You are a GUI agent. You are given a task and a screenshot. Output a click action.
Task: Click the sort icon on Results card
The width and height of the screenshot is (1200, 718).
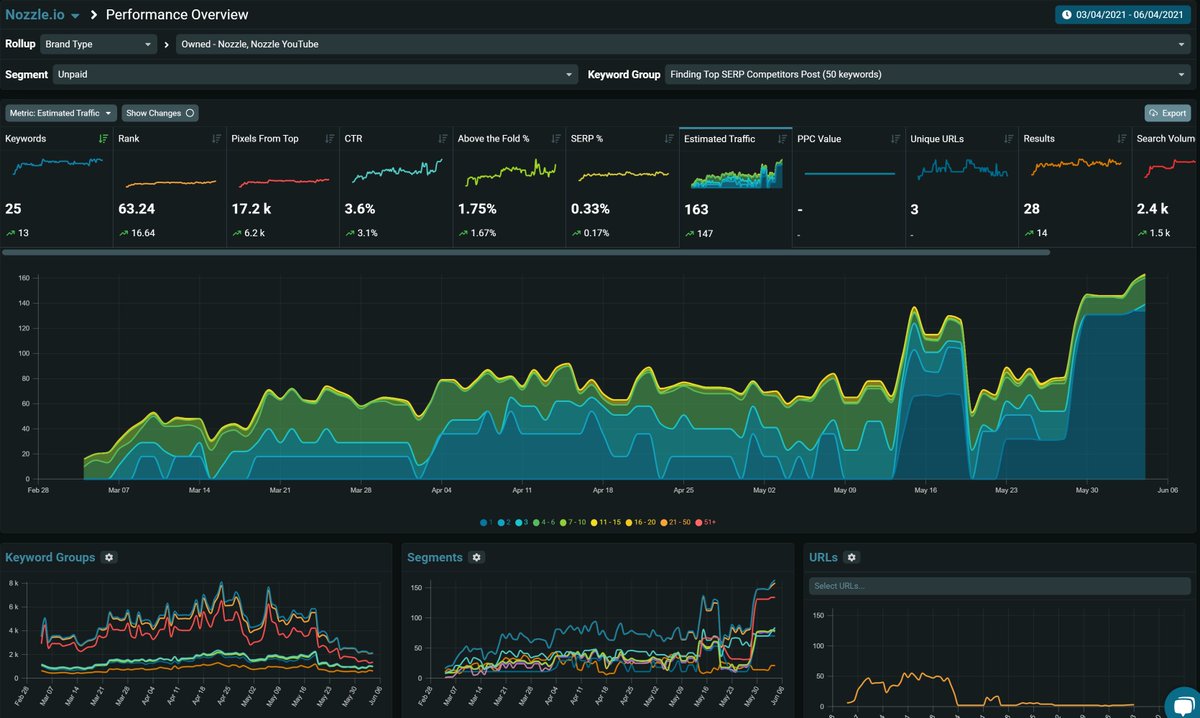click(1120, 139)
